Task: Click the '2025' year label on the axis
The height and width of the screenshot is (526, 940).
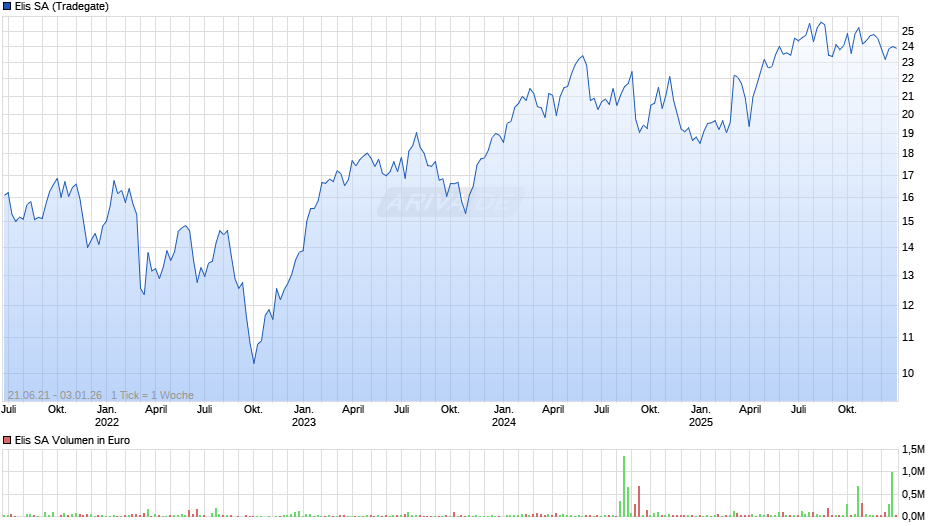Action: 701,422
